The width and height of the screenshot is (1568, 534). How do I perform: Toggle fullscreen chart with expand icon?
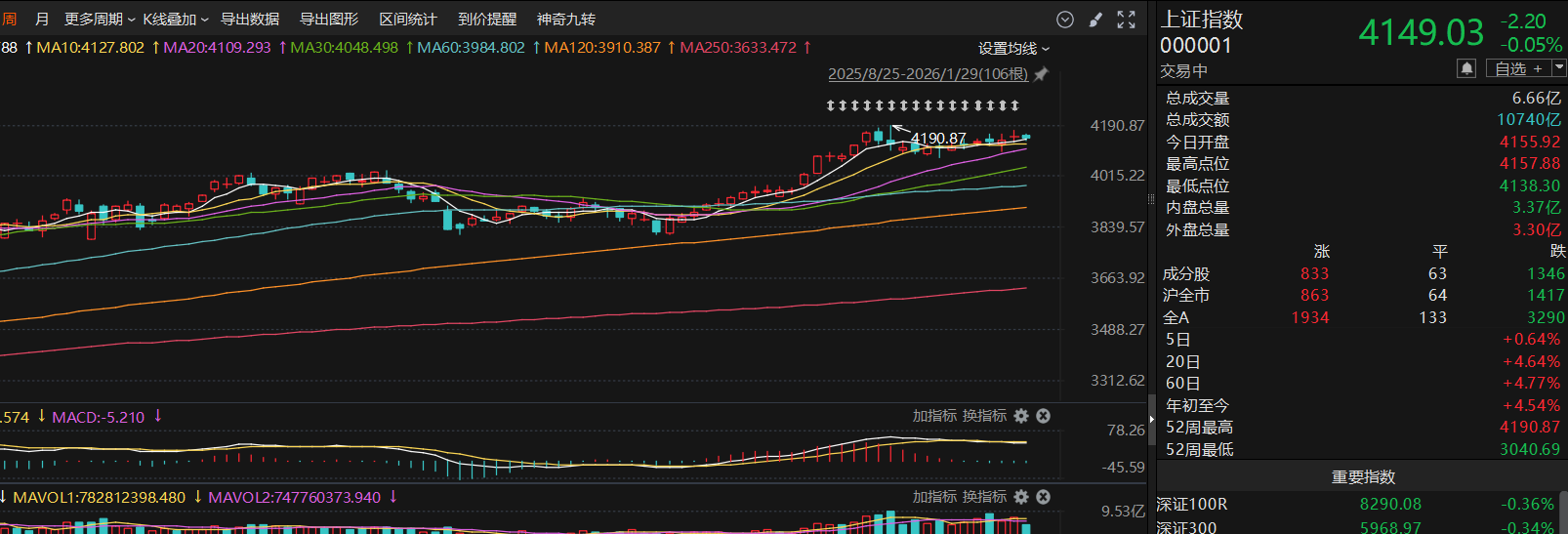[1126, 20]
